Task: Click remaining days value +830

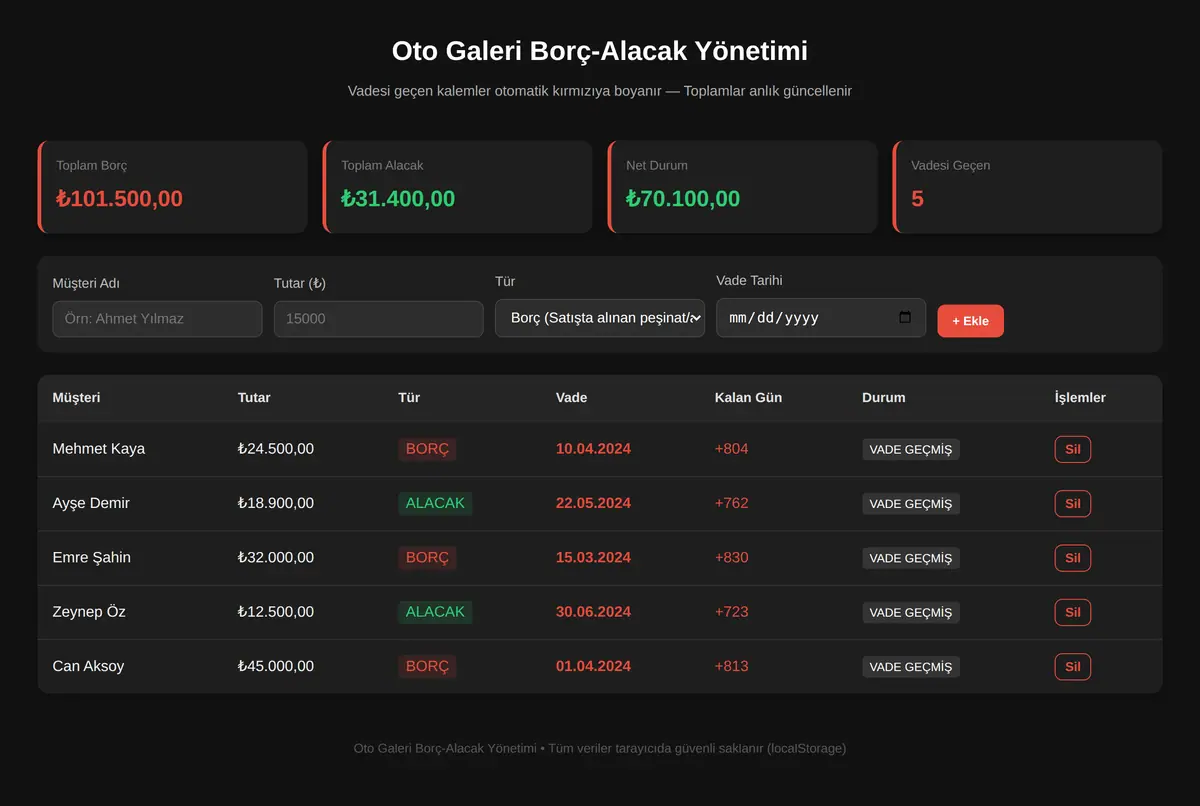Action: pos(731,557)
